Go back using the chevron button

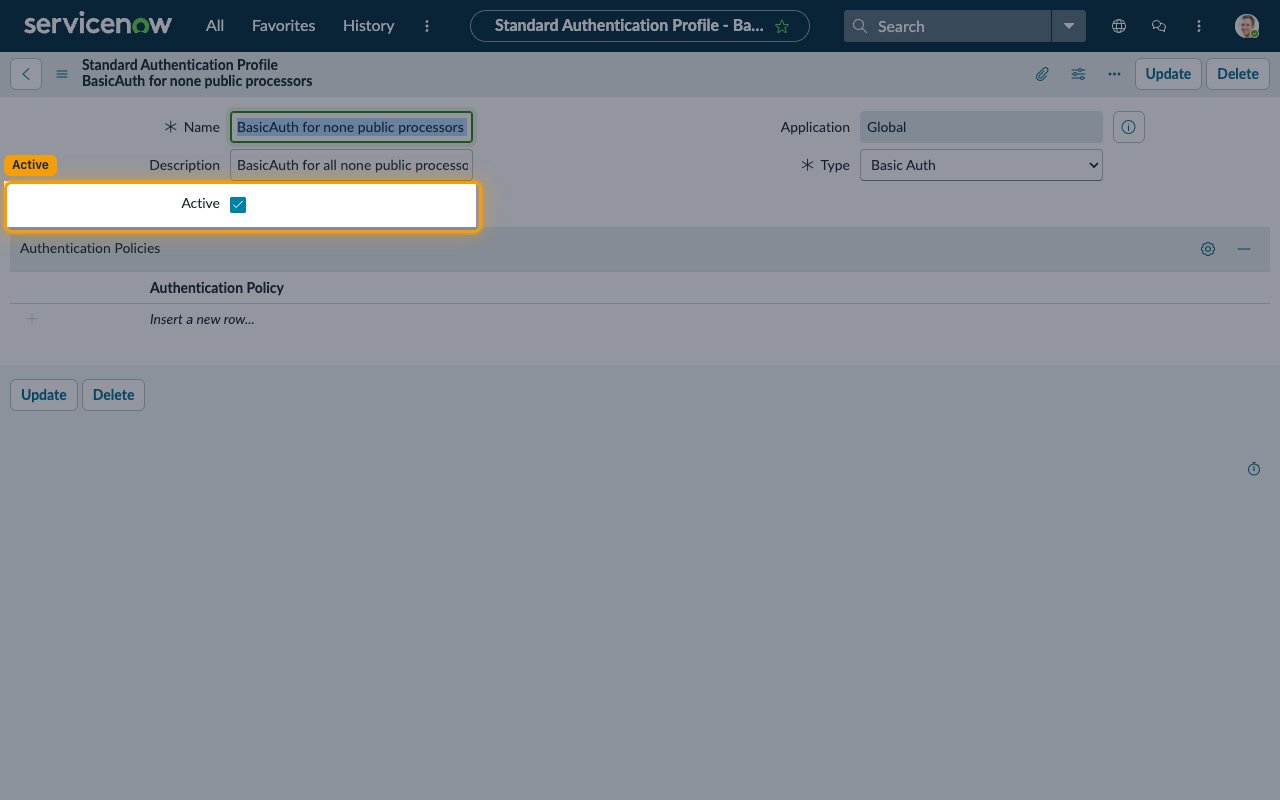(26, 74)
